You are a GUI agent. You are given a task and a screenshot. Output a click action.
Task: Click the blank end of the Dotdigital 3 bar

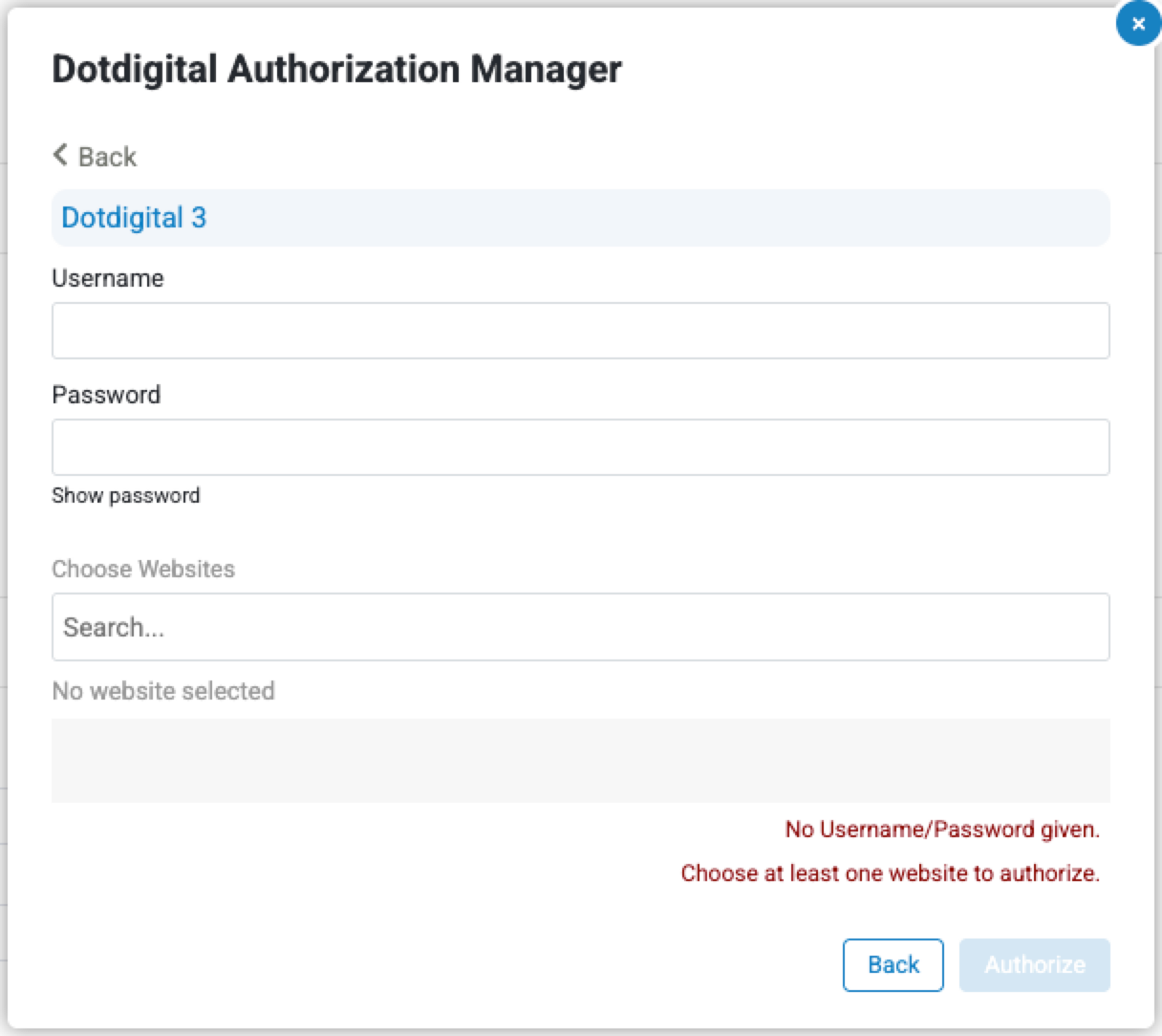point(860,218)
